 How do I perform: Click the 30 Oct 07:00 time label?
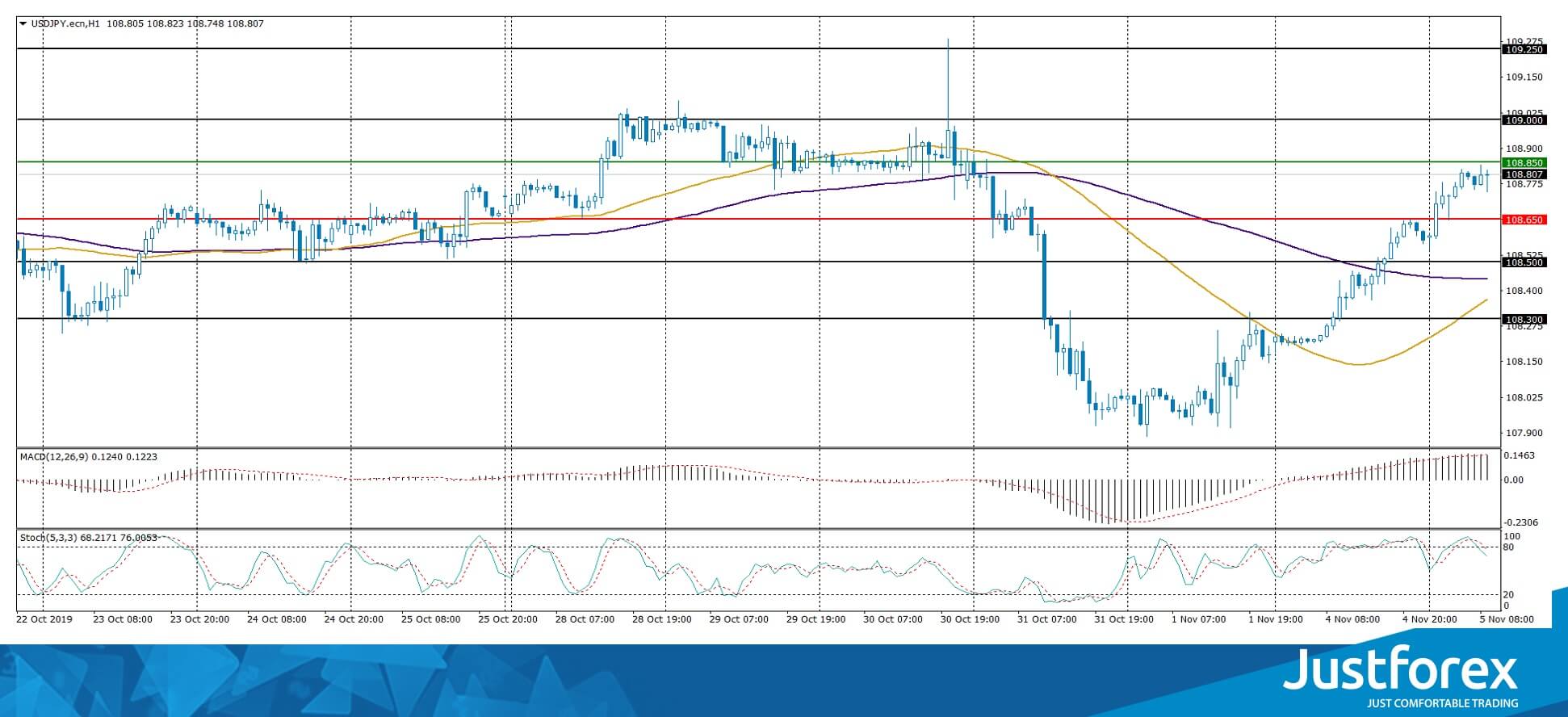tap(893, 619)
